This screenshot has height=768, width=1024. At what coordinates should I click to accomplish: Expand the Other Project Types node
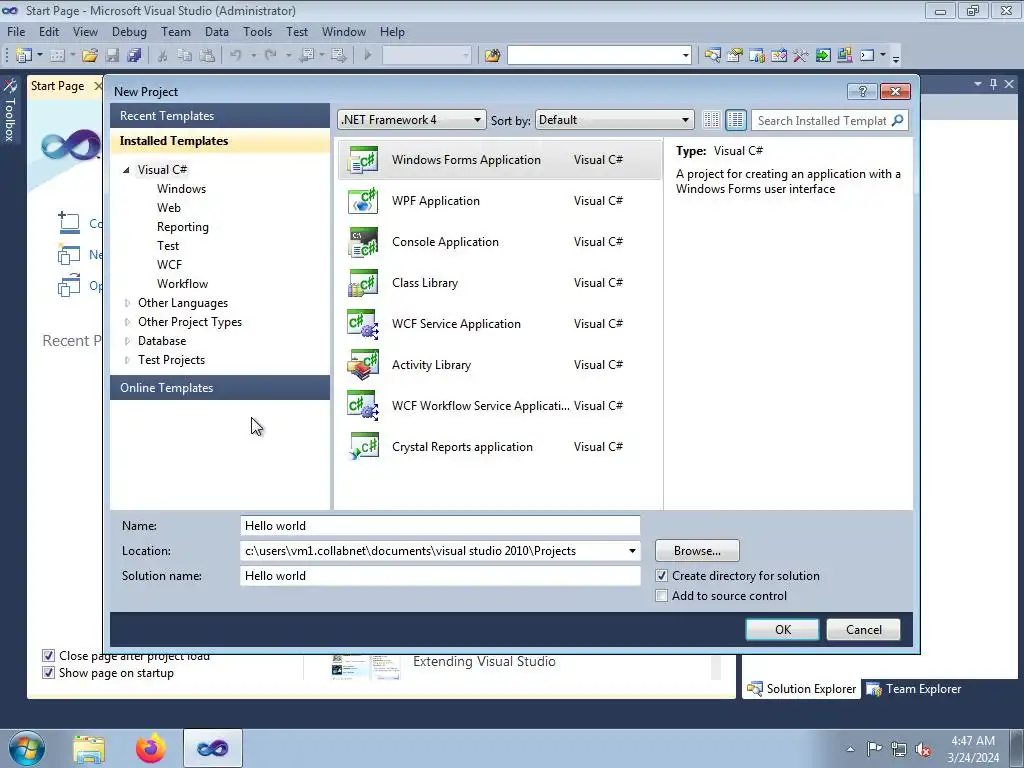coord(127,322)
